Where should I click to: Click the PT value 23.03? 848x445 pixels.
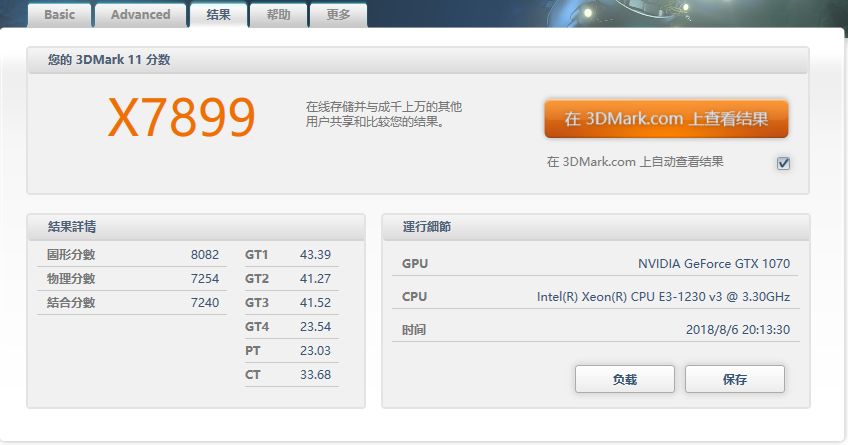[x=315, y=350]
